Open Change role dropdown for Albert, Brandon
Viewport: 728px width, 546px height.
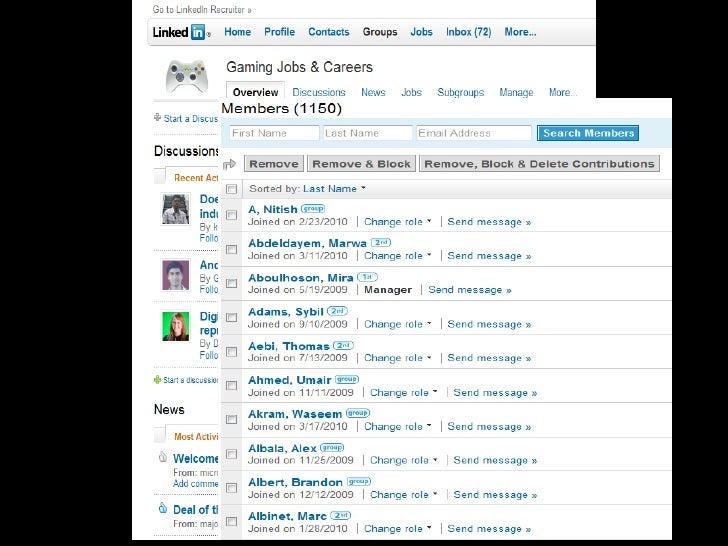(x=403, y=495)
